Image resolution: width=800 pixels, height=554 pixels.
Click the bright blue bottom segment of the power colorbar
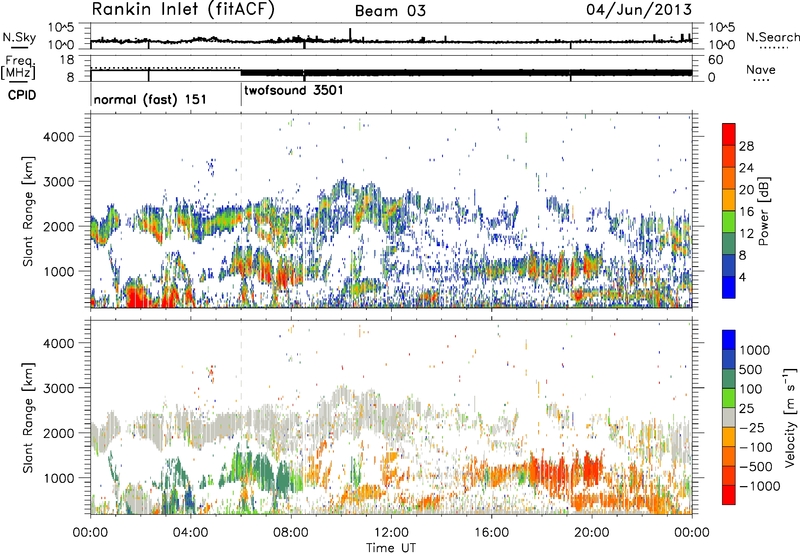click(x=729, y=288)
